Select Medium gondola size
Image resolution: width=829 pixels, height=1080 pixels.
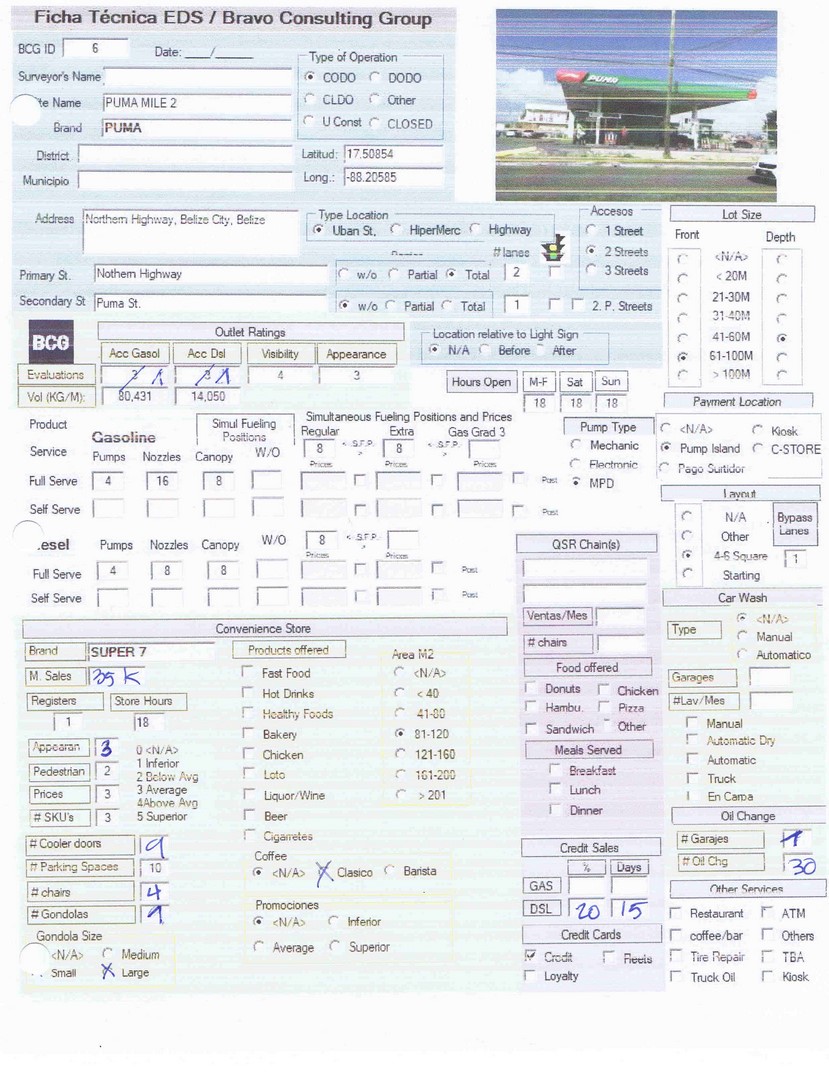107,953
